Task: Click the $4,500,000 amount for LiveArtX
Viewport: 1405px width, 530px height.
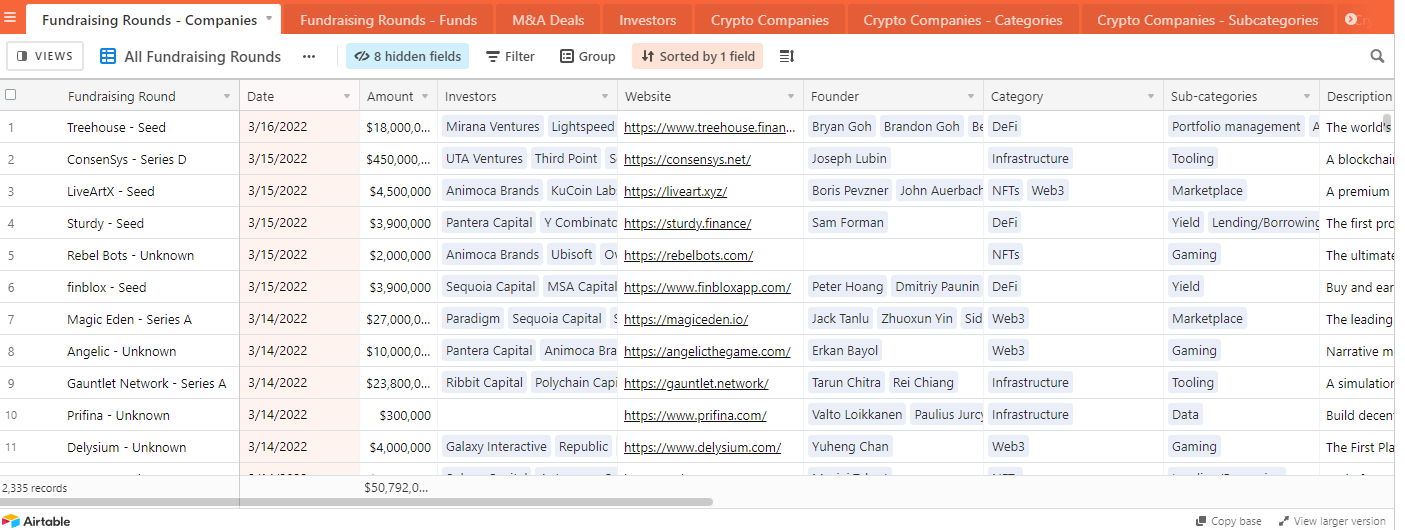Action: pos(399,191)
